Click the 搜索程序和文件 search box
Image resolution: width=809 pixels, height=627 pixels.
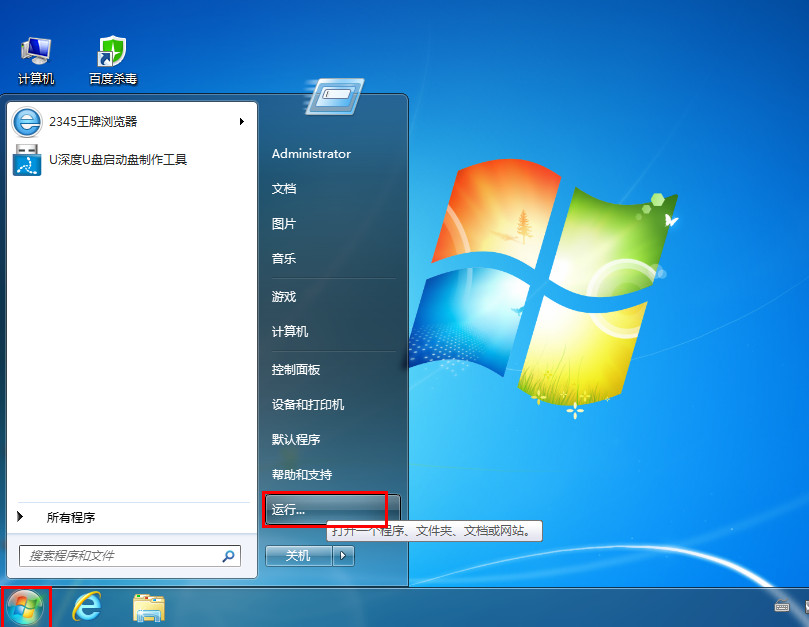tap(130, 556)
